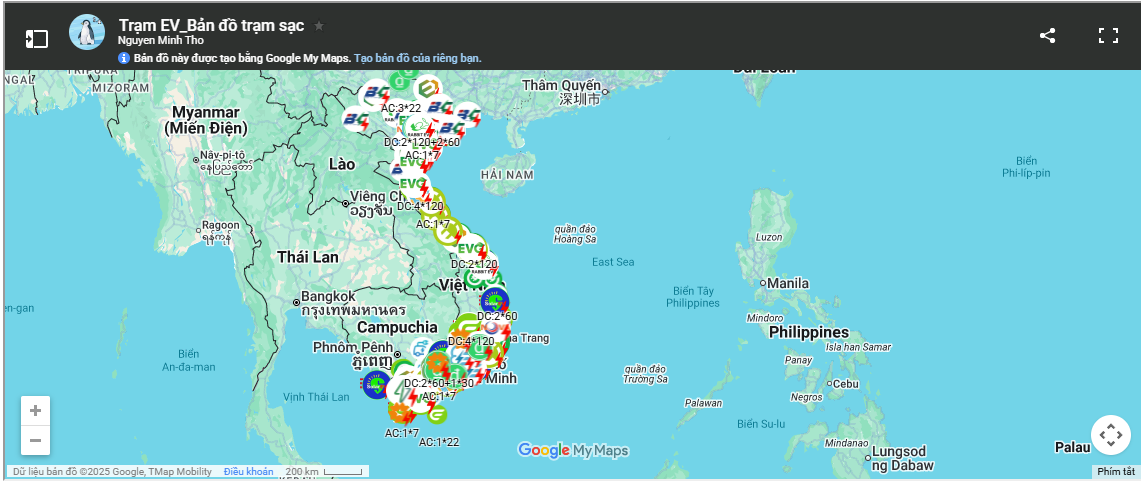Click the East Sea label
The height and width of the screenshot is (481, 1141).
613,262
